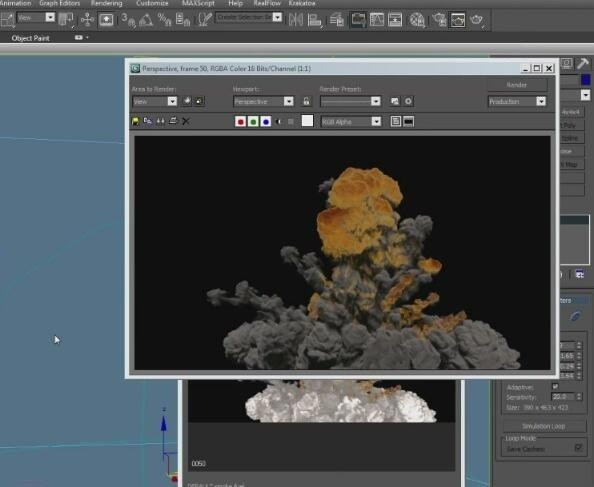Save the rendered image
Image resolution: width=594 pixels, height=487 pixels.
click(135, 121)
